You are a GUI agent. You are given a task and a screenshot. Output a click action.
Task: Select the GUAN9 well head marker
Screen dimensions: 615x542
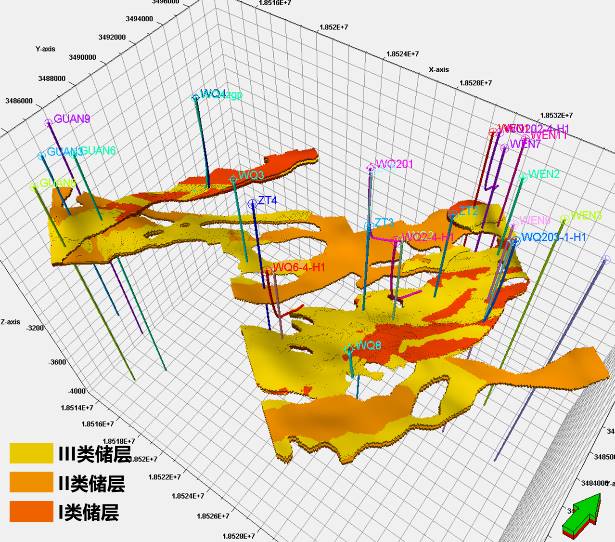tap(49, 121)
